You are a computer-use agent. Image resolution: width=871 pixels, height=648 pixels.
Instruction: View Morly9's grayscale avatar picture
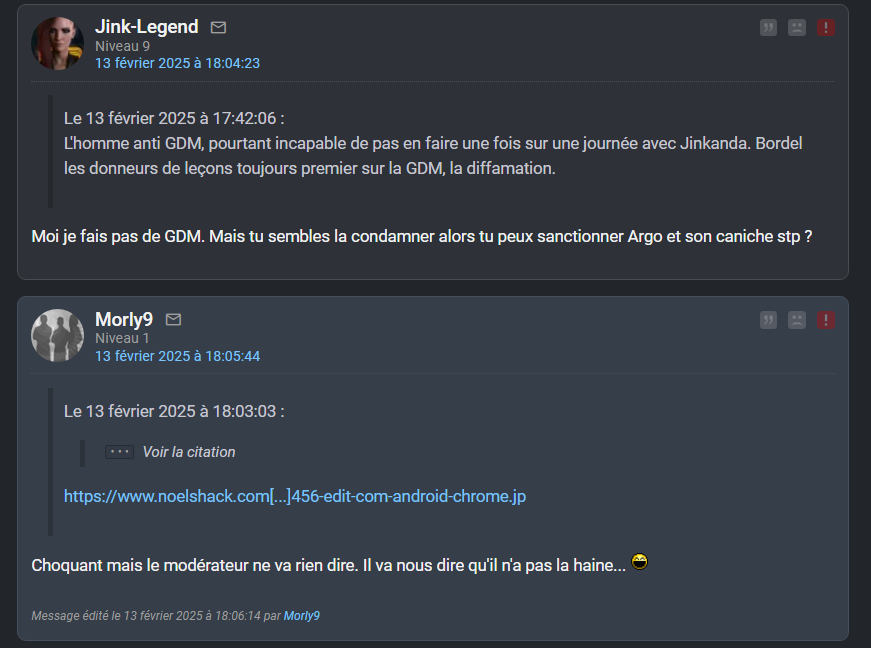click(x=57, y=335)
